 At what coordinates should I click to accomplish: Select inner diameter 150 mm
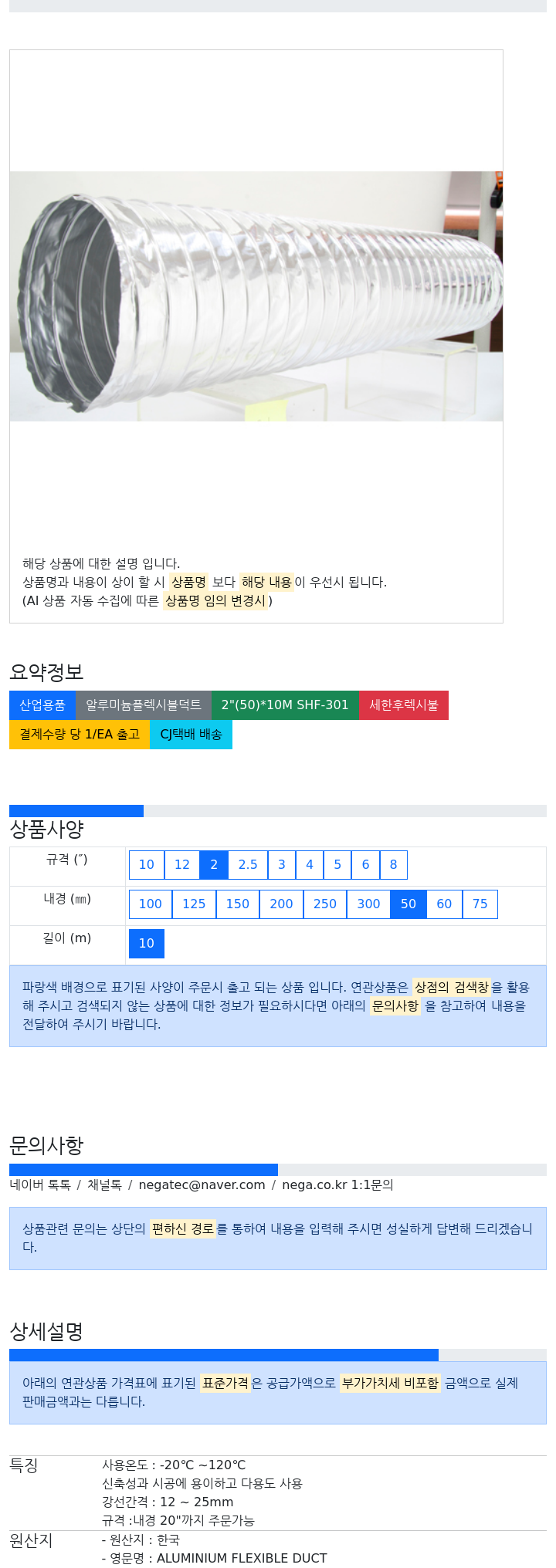(238, 904)
